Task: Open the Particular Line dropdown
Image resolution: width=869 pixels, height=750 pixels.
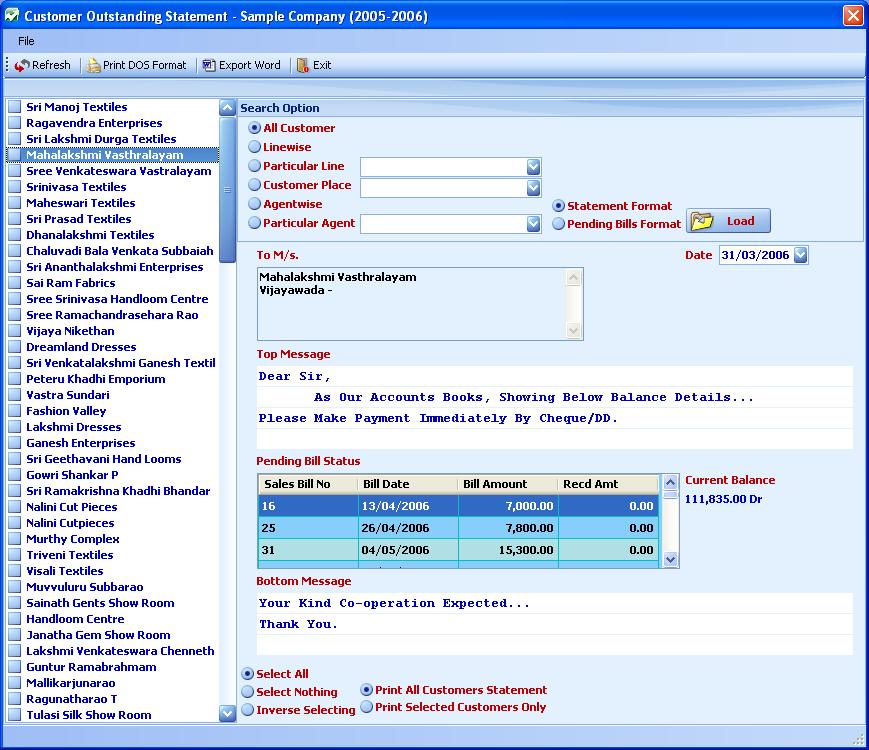Action: (x=533, y=167)
